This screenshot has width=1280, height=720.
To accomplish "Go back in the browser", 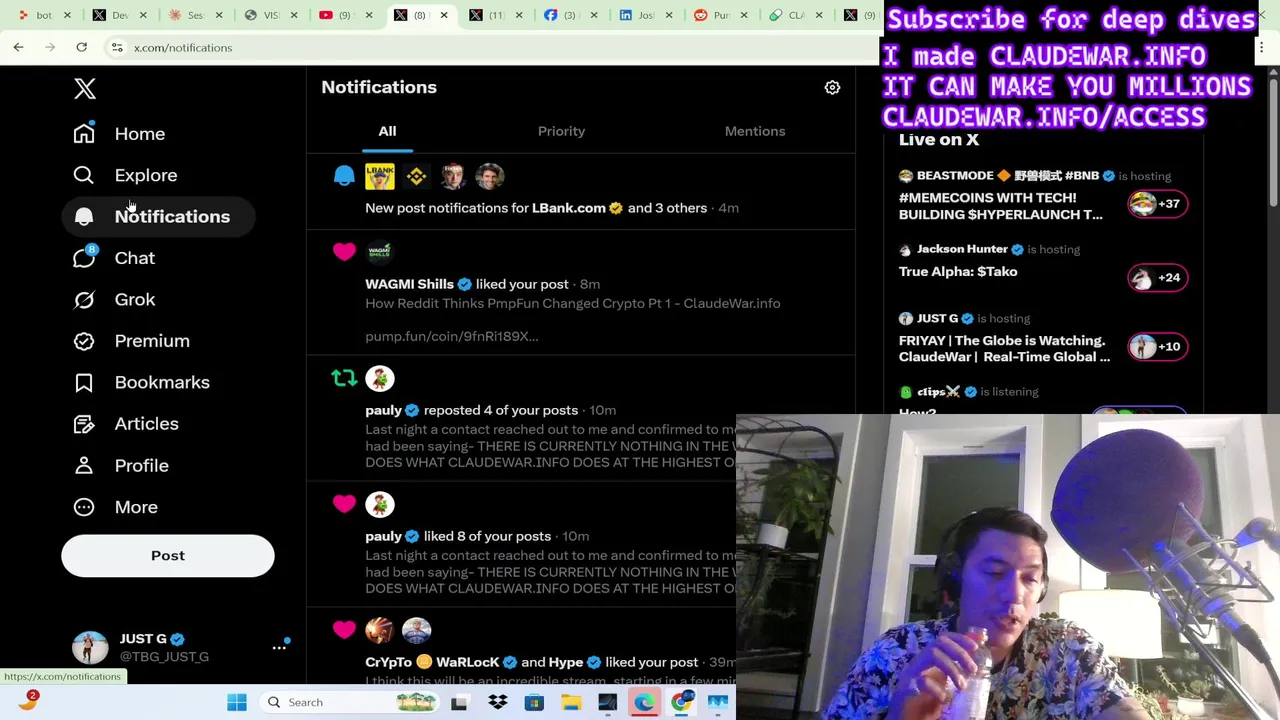I will coord(18,47).
